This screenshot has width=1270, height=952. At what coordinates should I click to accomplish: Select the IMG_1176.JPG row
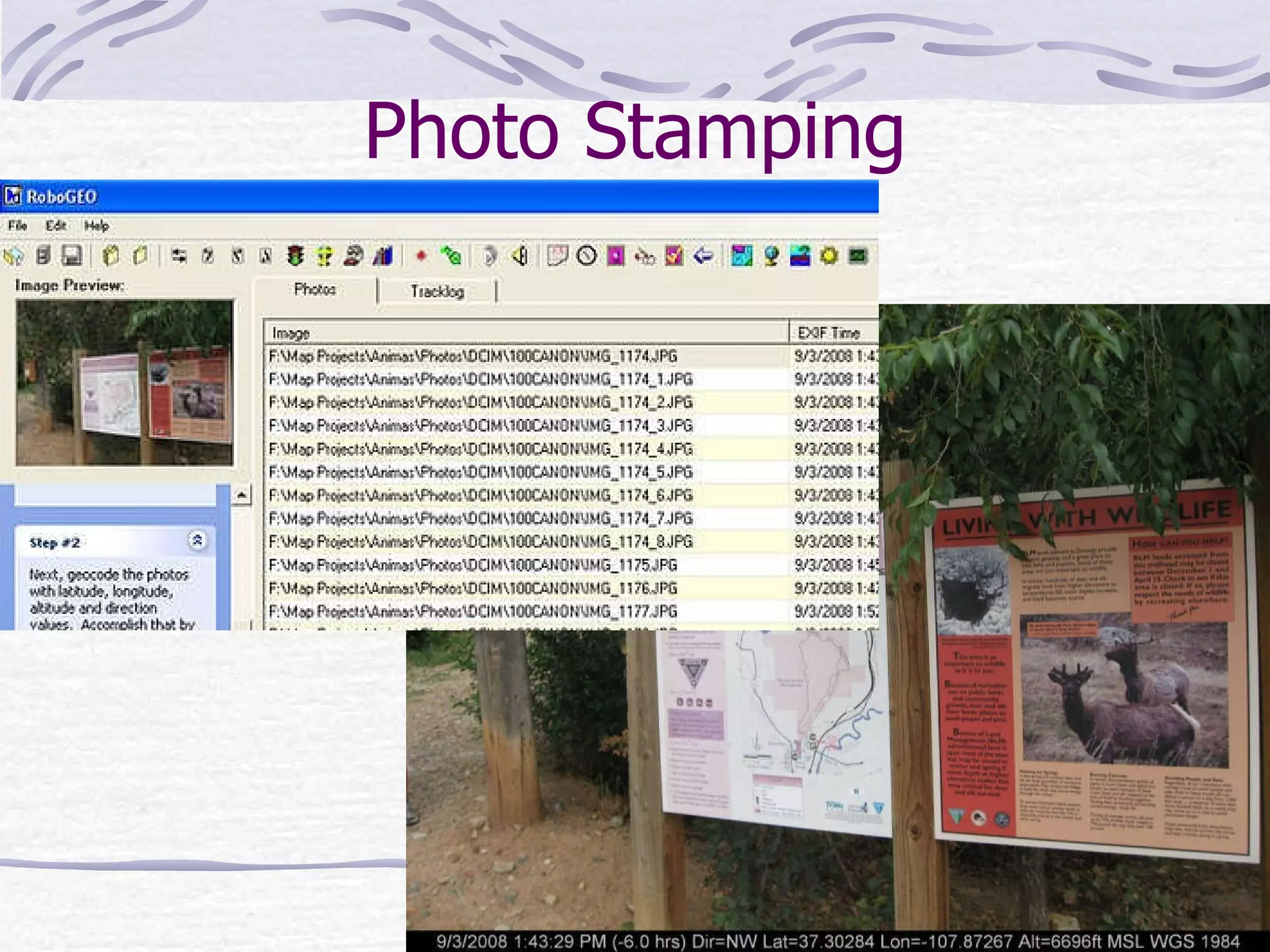(x=571, y=588)
